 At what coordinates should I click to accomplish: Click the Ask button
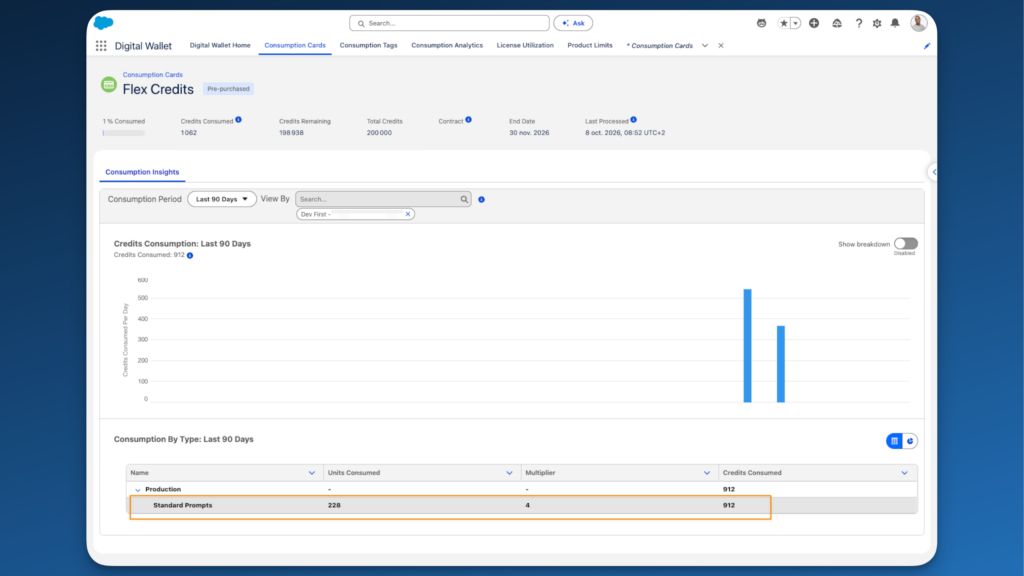coord(573,23)
